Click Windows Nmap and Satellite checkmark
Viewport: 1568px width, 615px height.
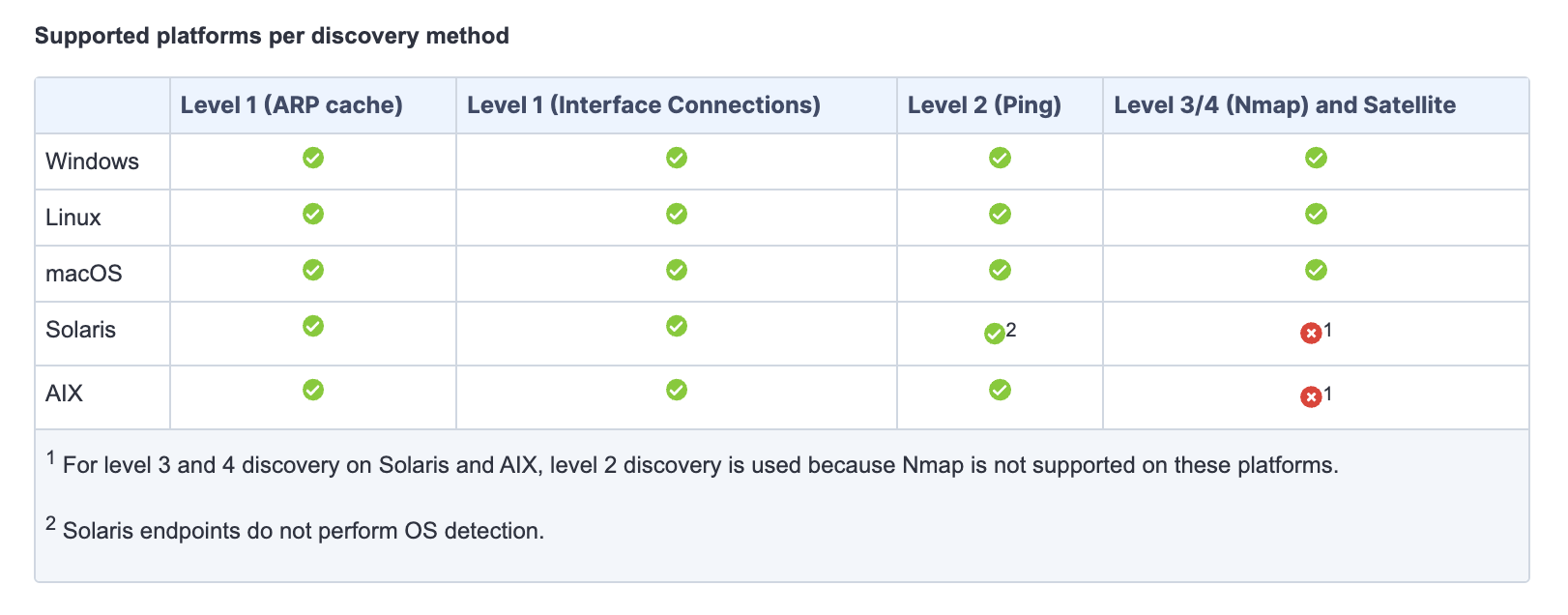click(1316, 158)
